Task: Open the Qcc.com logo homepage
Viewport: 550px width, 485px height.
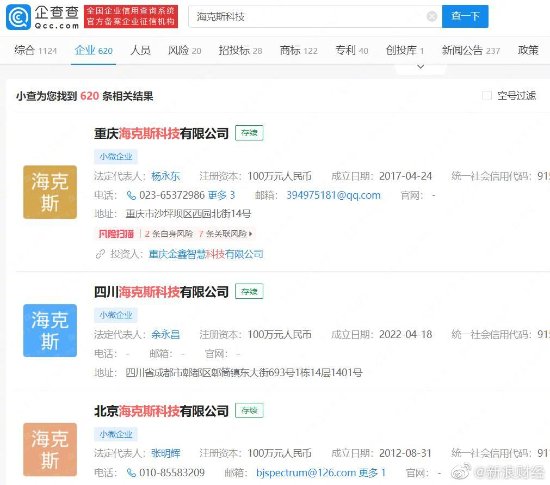Action: (42, 17)
